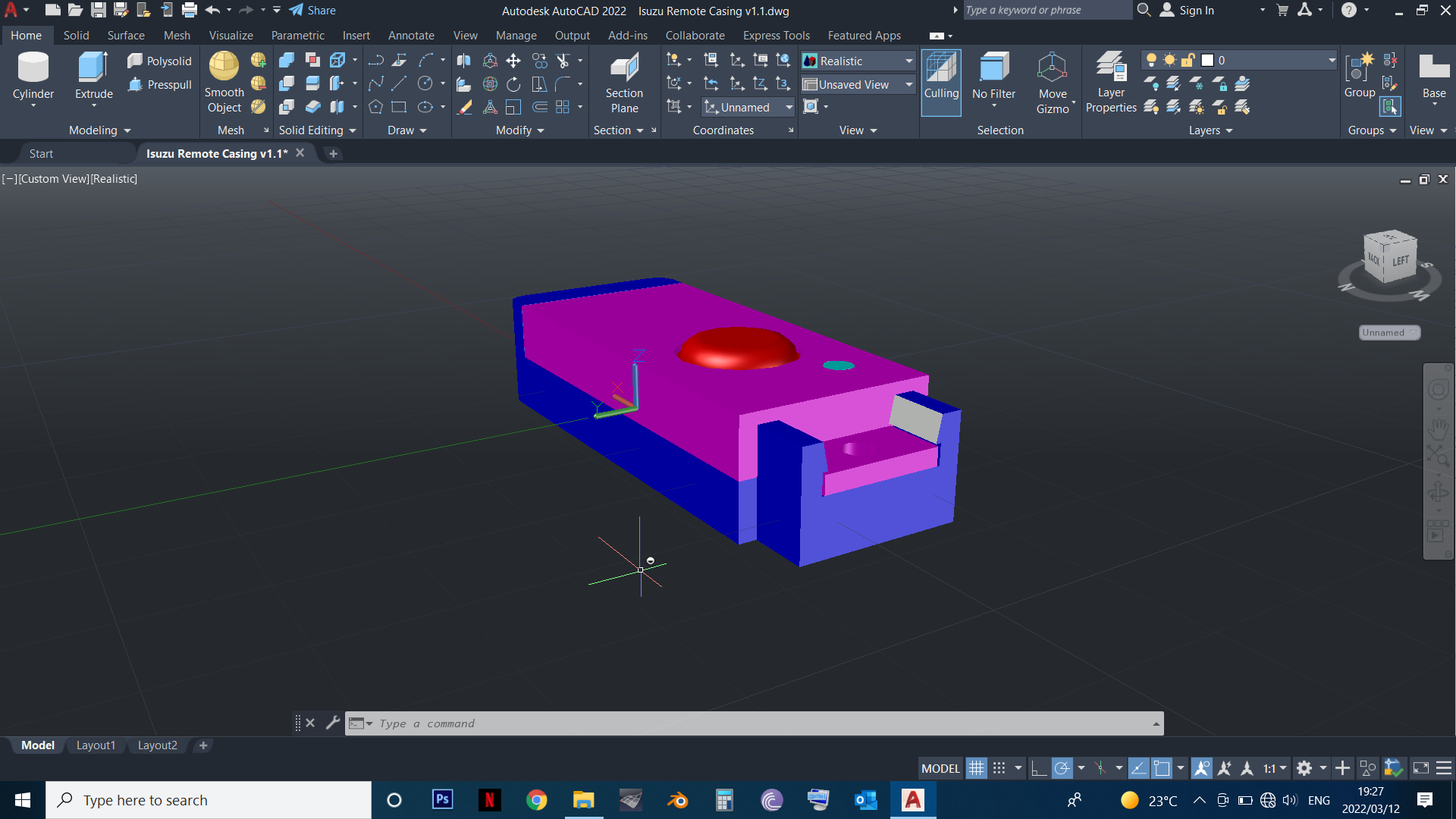Image resolution: width=1456 pixels, height=819 pixels.
Task: Toggle Group Selection on or off
Action: 1390,107
